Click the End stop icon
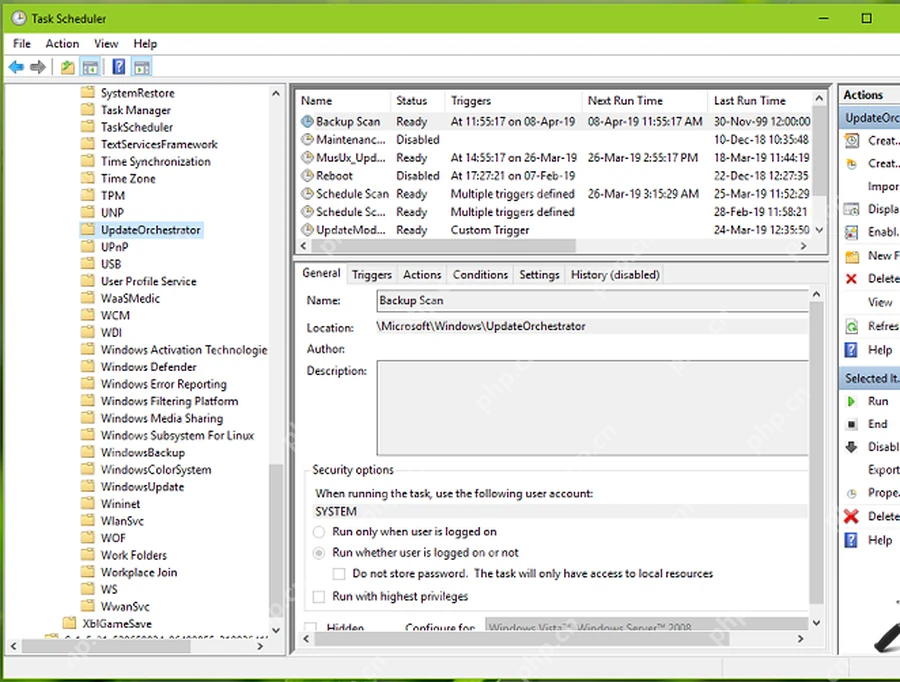This screenshot has width=900, height=682. click(852, 424)
